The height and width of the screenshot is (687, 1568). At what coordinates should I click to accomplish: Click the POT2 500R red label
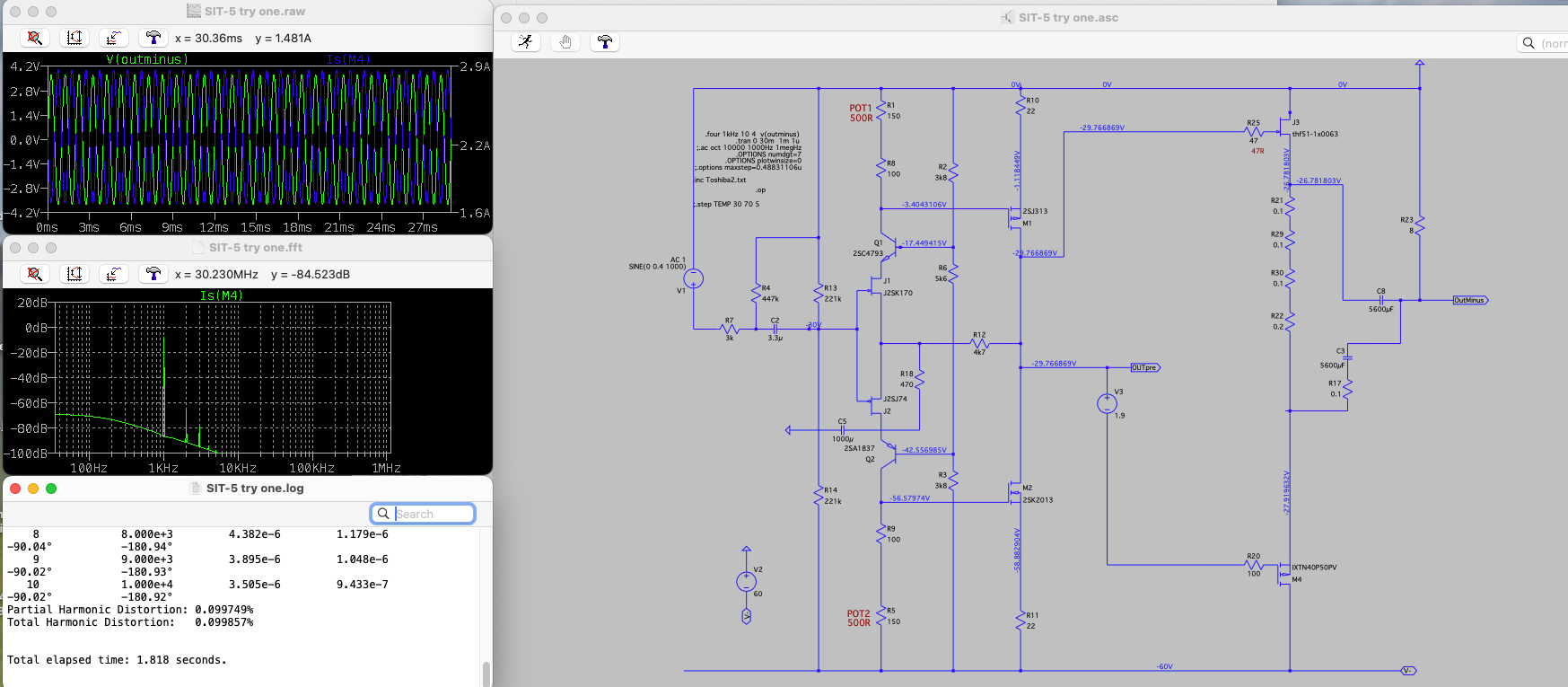[859, 618]
